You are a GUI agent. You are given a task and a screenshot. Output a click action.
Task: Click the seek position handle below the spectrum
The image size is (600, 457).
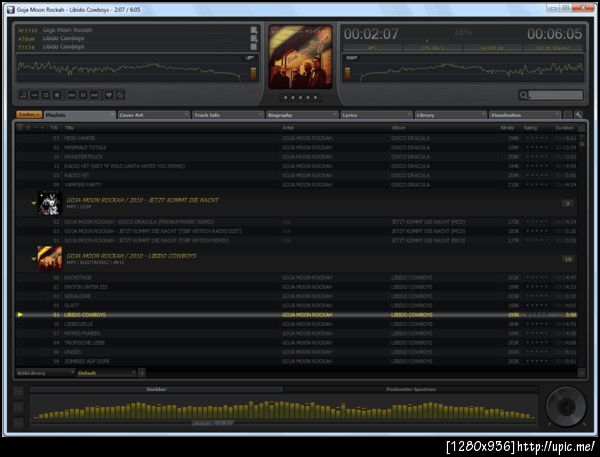click(x=213, y=423)
